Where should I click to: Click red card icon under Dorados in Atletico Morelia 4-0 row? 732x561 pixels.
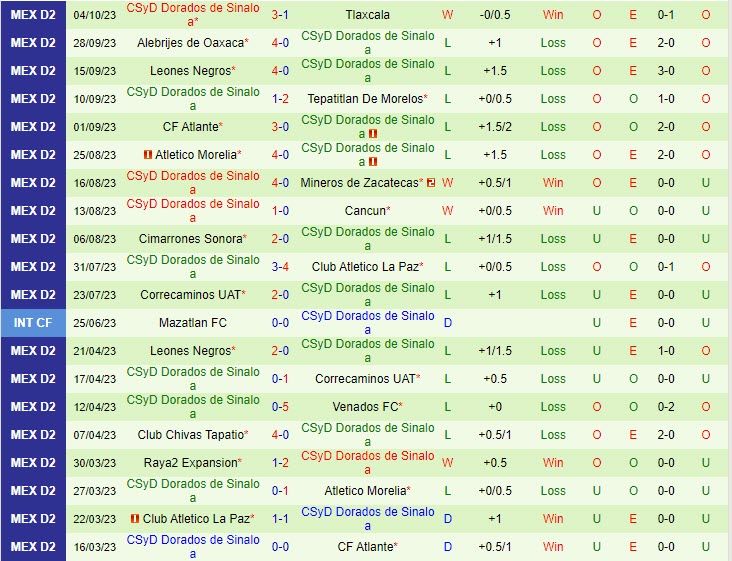coord(373,162)
